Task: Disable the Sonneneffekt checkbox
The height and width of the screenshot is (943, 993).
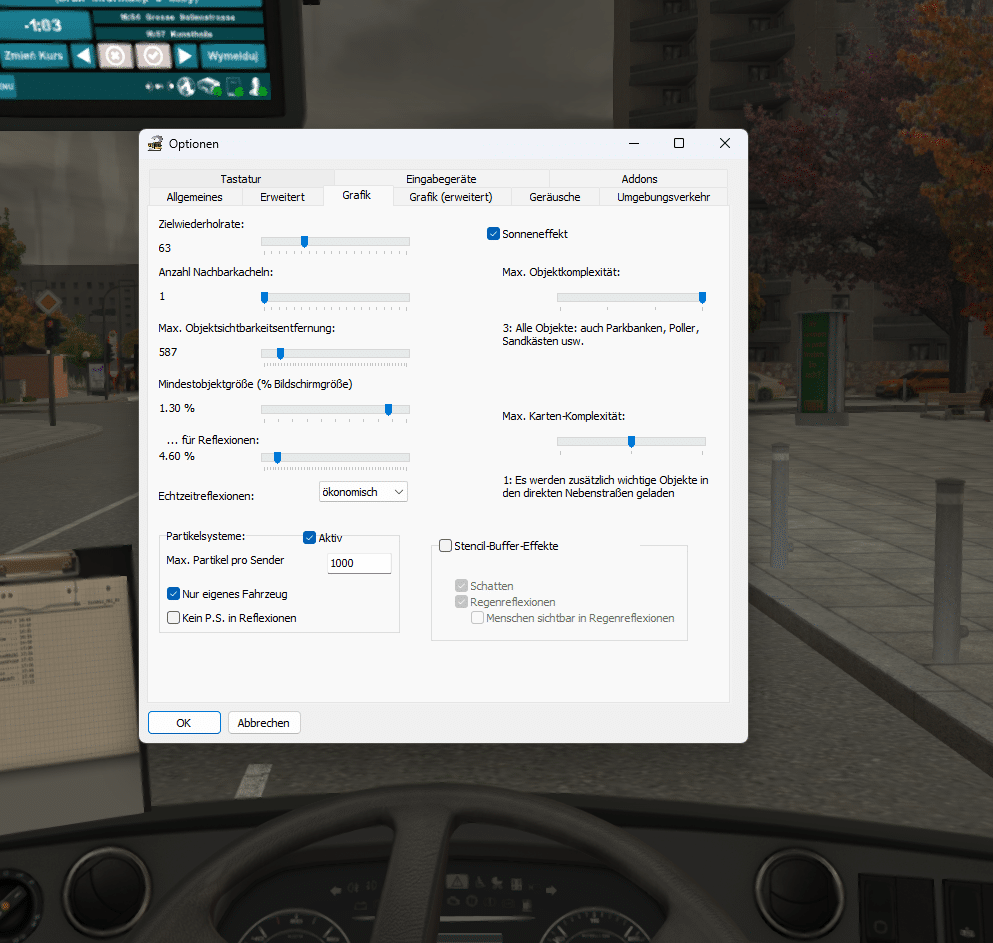Action: click(493, 234)
